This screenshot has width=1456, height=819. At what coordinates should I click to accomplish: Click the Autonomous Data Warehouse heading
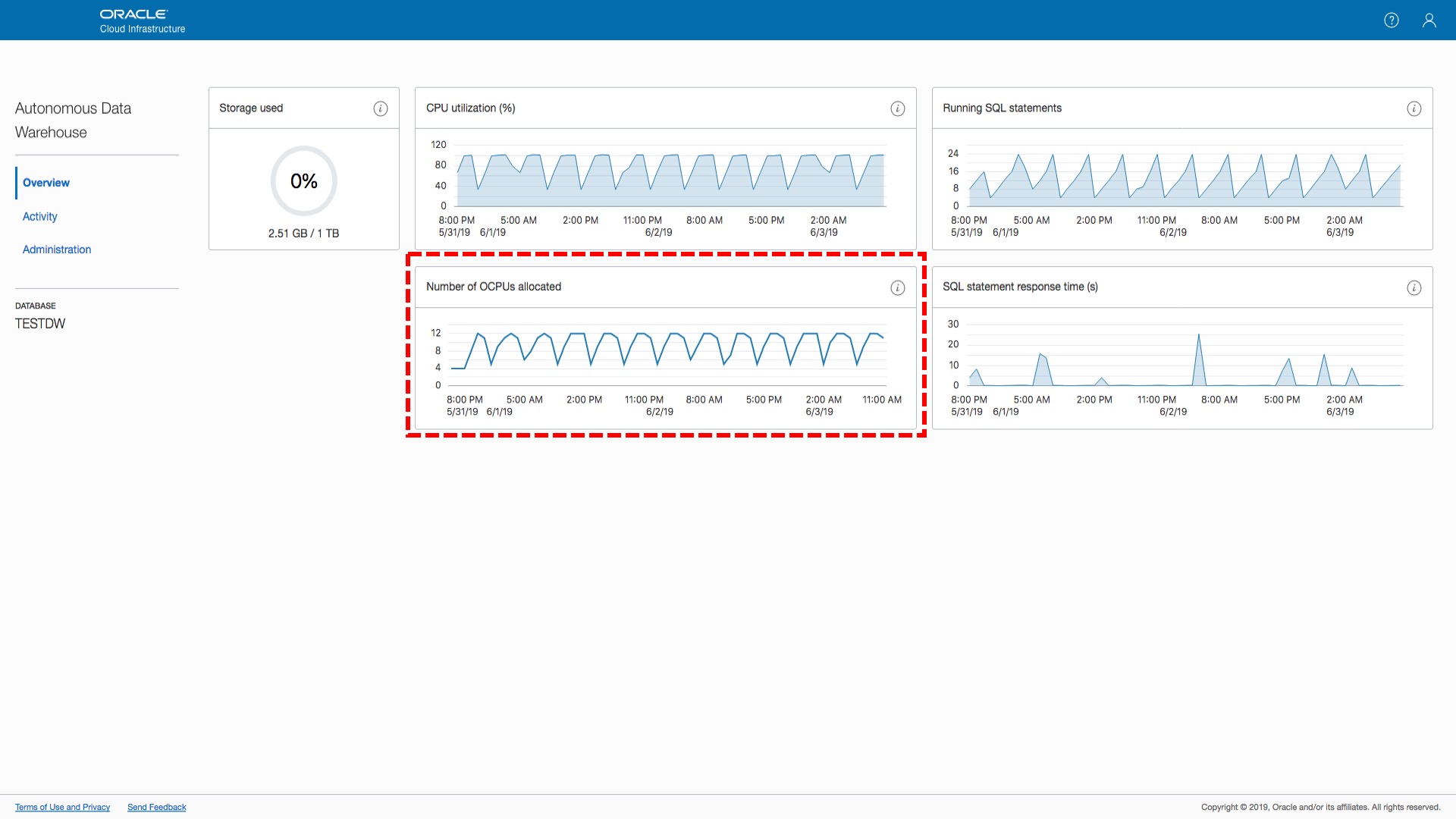pyautogui.click(x=73, y=120)
